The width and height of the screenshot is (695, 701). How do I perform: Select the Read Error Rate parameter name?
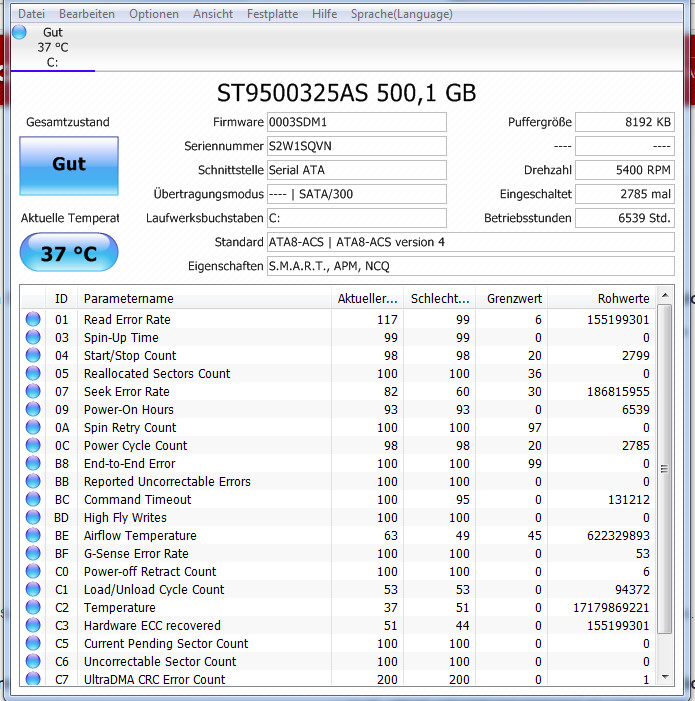127,320
